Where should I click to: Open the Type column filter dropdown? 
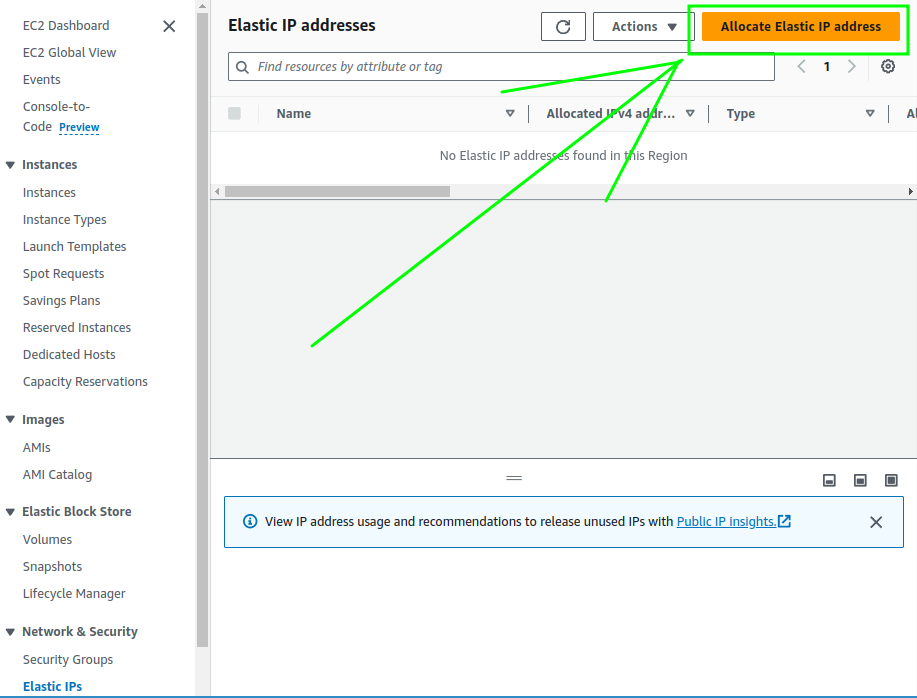pos(870,113)
